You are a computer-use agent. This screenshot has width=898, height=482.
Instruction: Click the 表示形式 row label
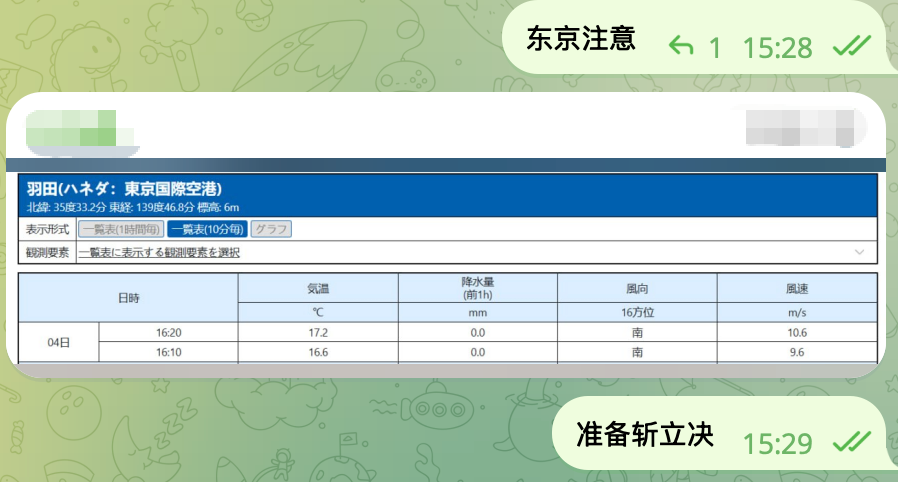47,230
